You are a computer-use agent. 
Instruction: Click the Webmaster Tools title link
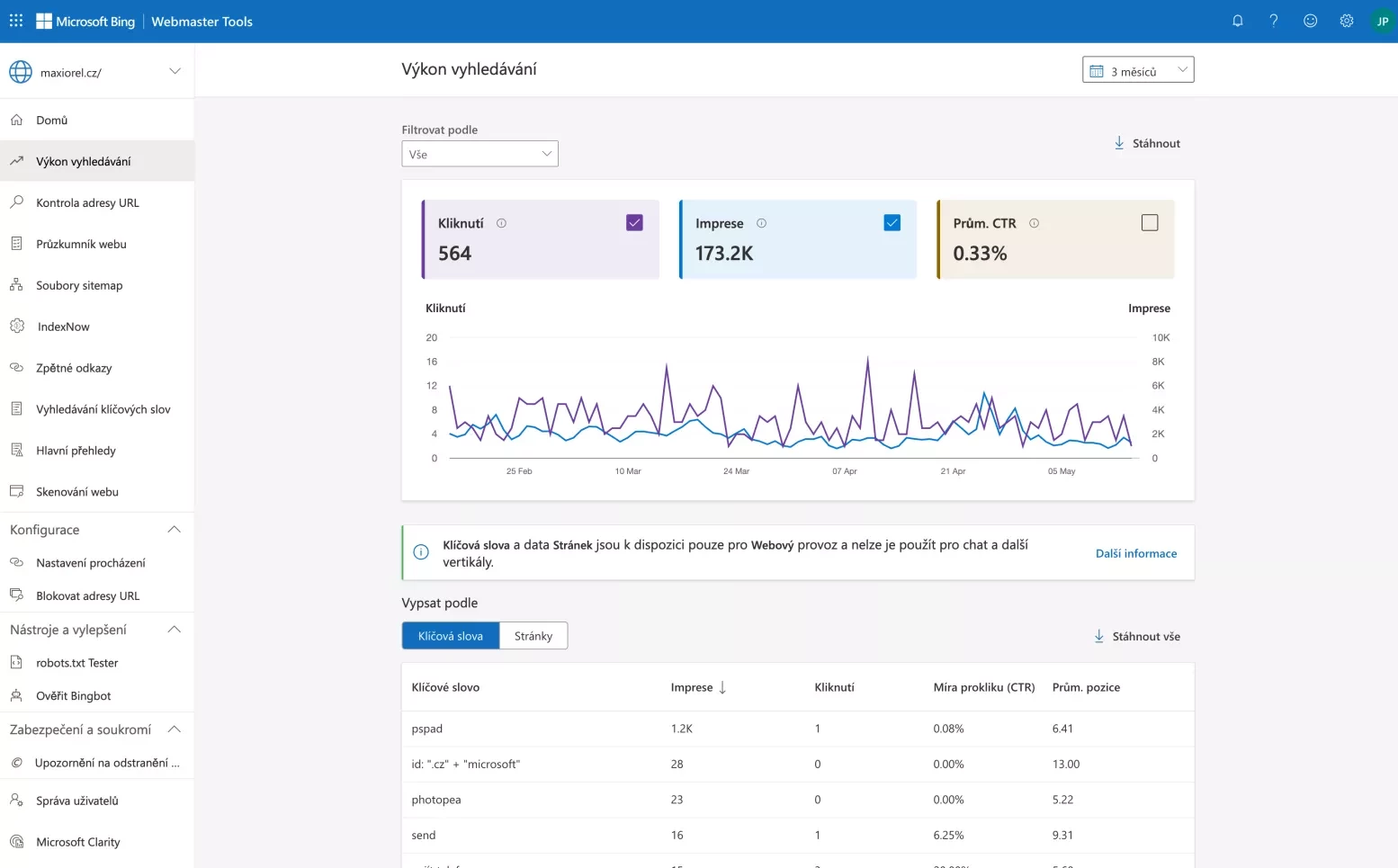(202, 22)
